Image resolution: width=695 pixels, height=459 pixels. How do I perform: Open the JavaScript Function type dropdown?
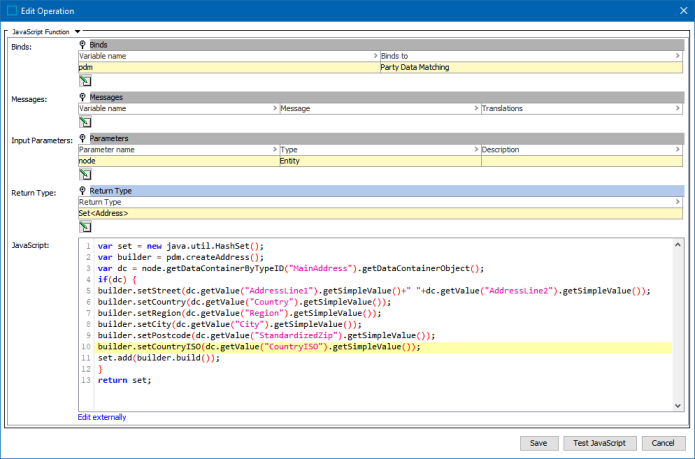pos(77,32)
